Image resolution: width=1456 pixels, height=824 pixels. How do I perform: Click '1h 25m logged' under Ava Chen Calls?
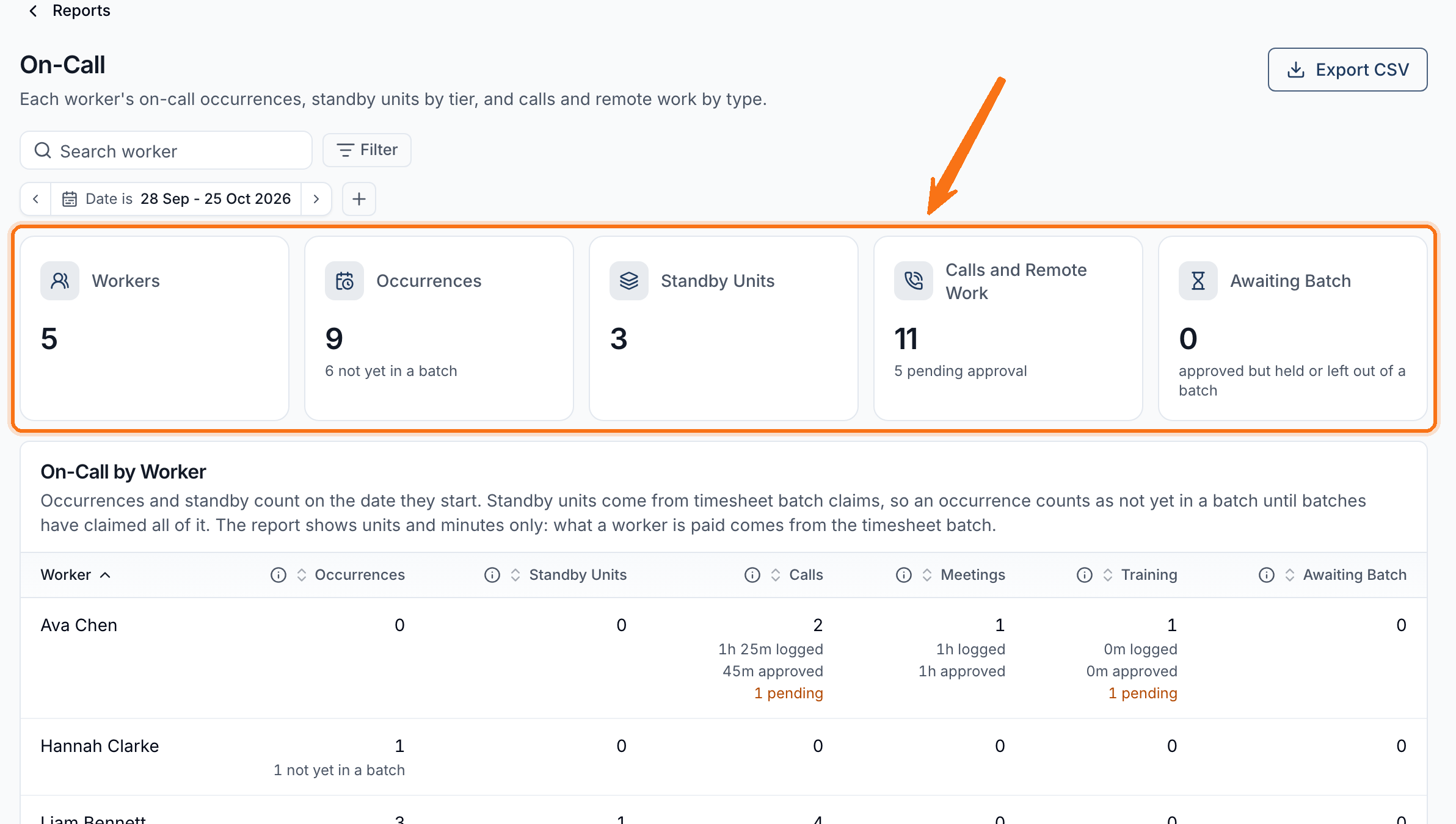(x=771, y=649)
